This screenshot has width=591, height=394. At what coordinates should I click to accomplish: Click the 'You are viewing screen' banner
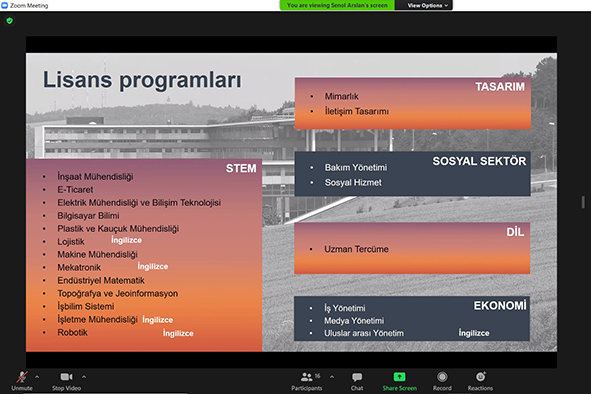pos(337,5)
